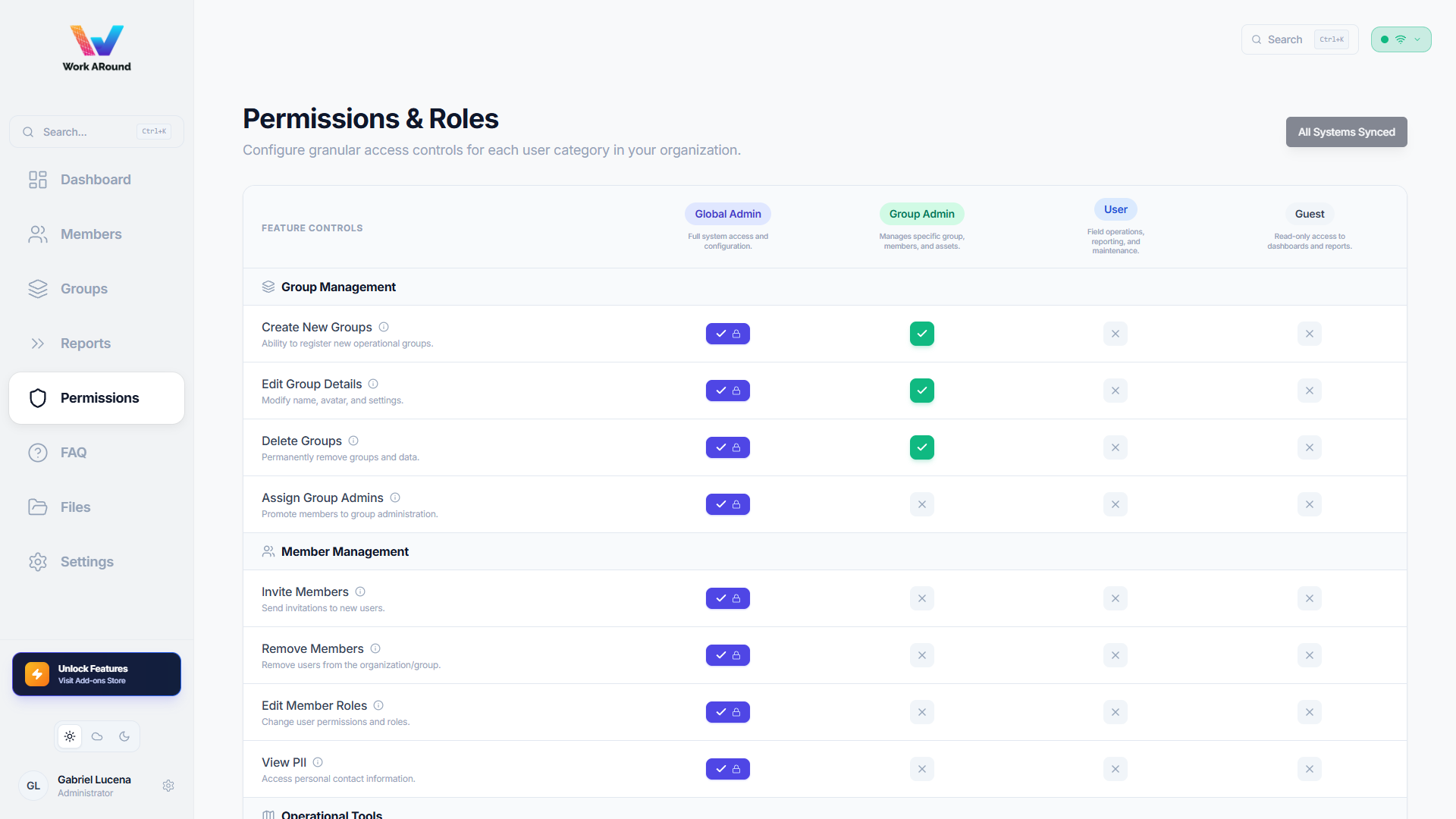This screenshot has height=819, width=1456.
Task: Click locked Global Admin Invite Members toggle
Action: click(x=728, y=598)
